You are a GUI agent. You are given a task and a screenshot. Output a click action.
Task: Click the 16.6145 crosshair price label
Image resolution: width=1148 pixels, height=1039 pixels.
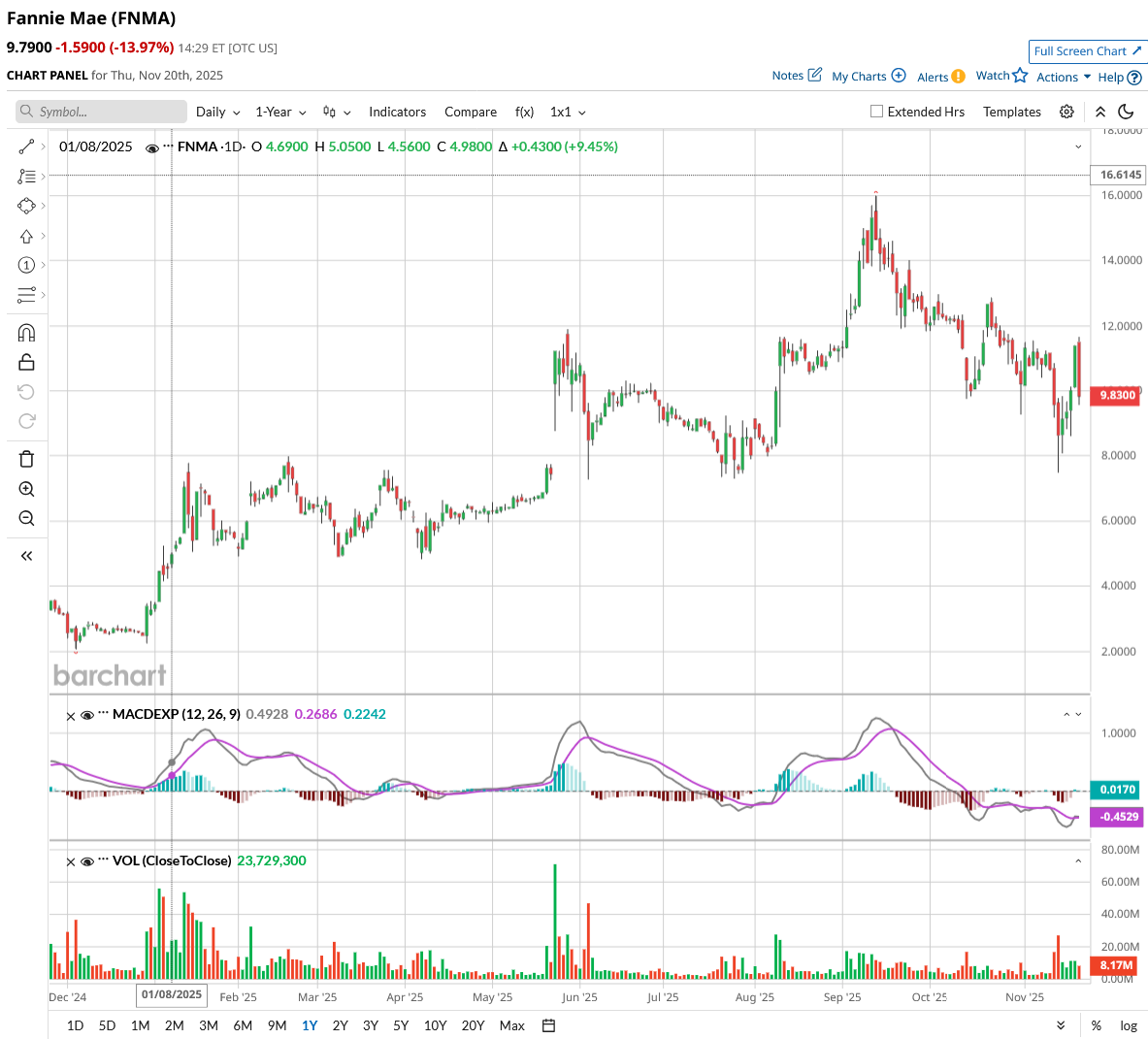(x=1119, y=175)
